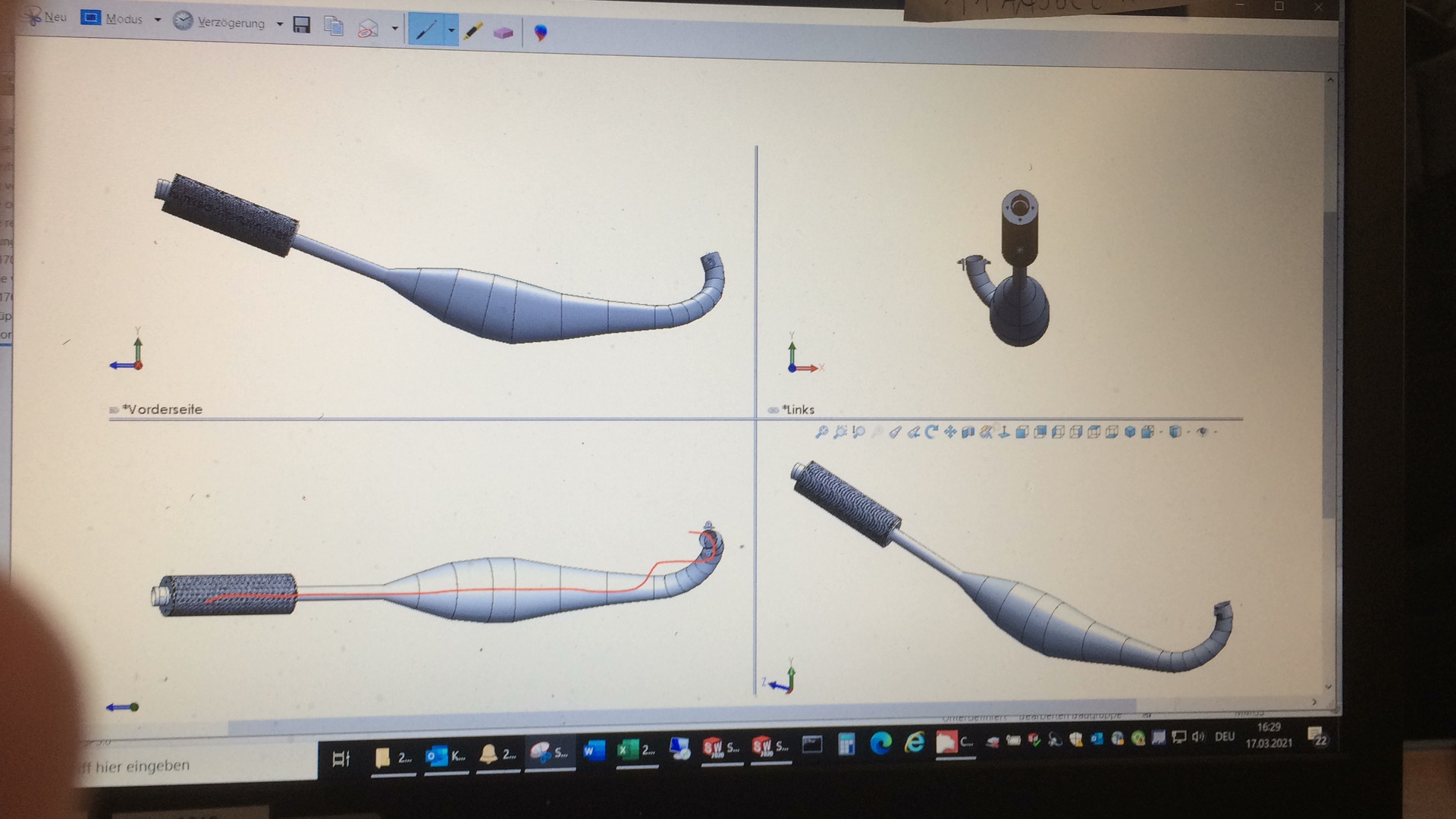Viewport: 1456px width, 819px height.
Task: Expand the Verzögerung delay dropdown
Action: pyautogui.click(x=280, y=24)
